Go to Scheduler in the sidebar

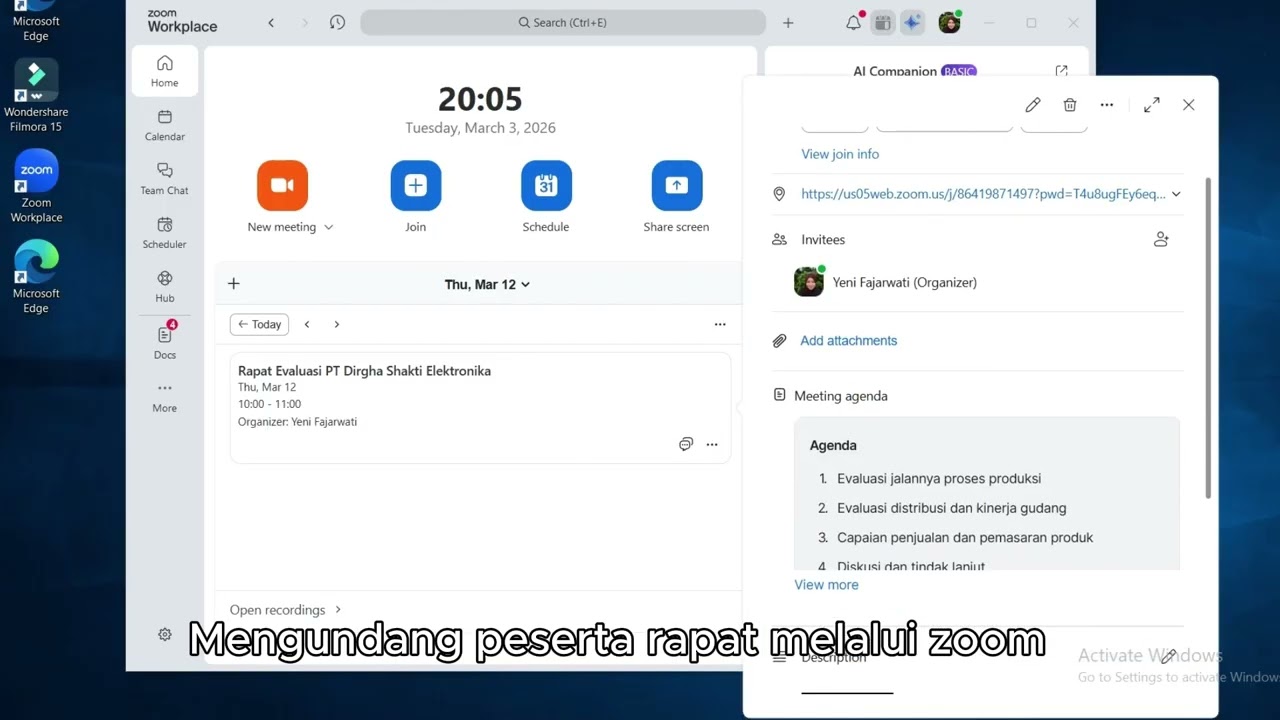point(165,233)
